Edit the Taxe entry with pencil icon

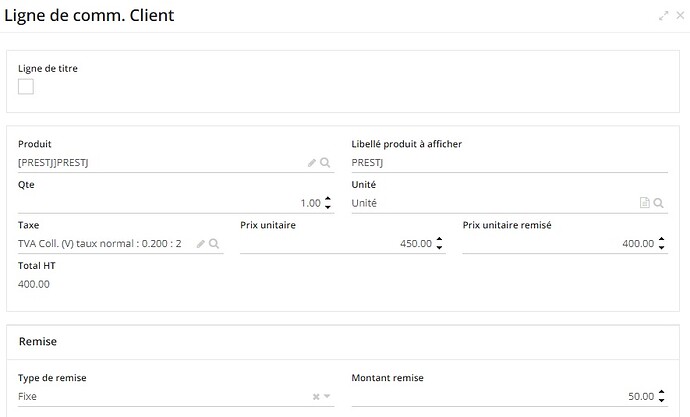tap(201, 244)
